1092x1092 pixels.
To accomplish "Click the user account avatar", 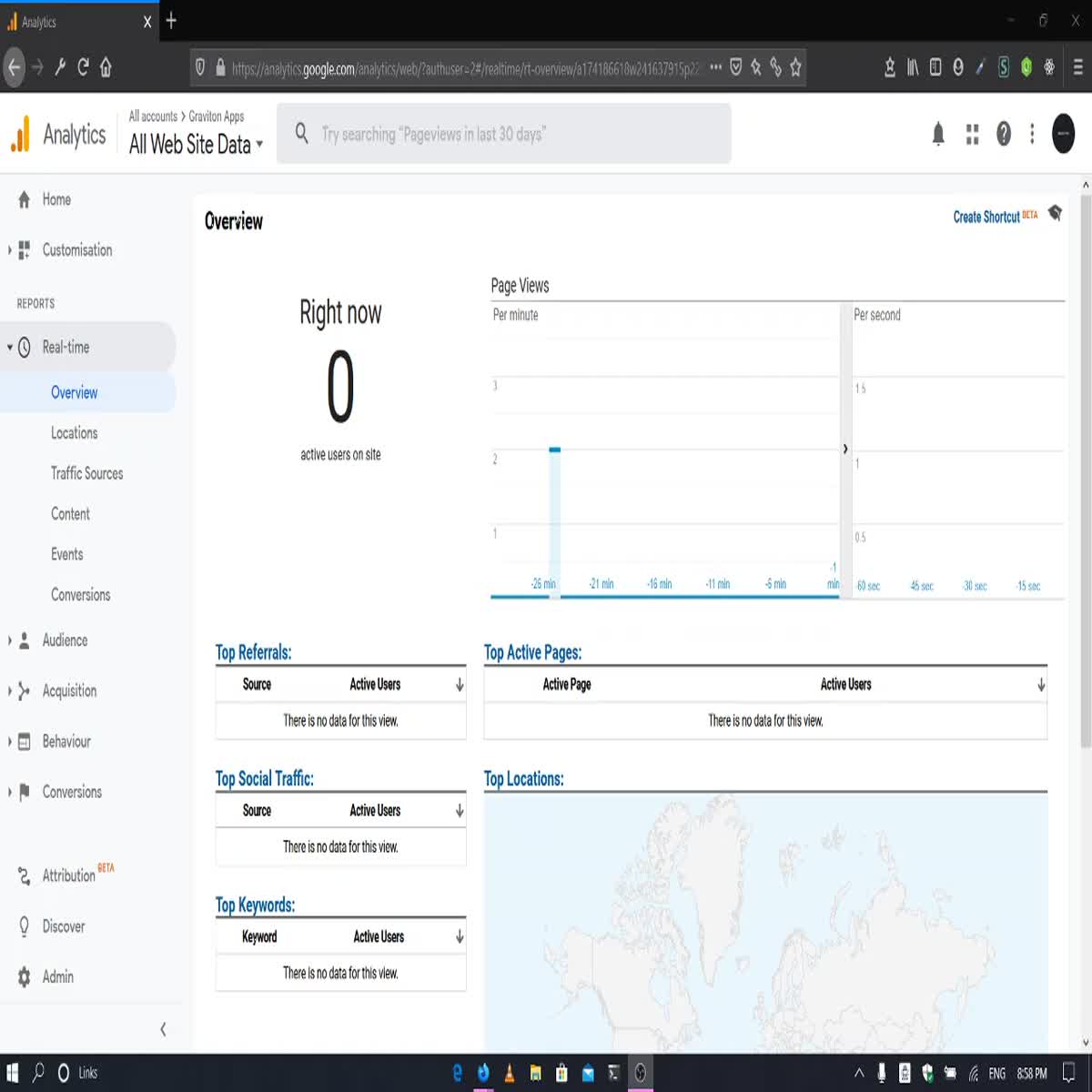I will click(x=1063, y=134).
